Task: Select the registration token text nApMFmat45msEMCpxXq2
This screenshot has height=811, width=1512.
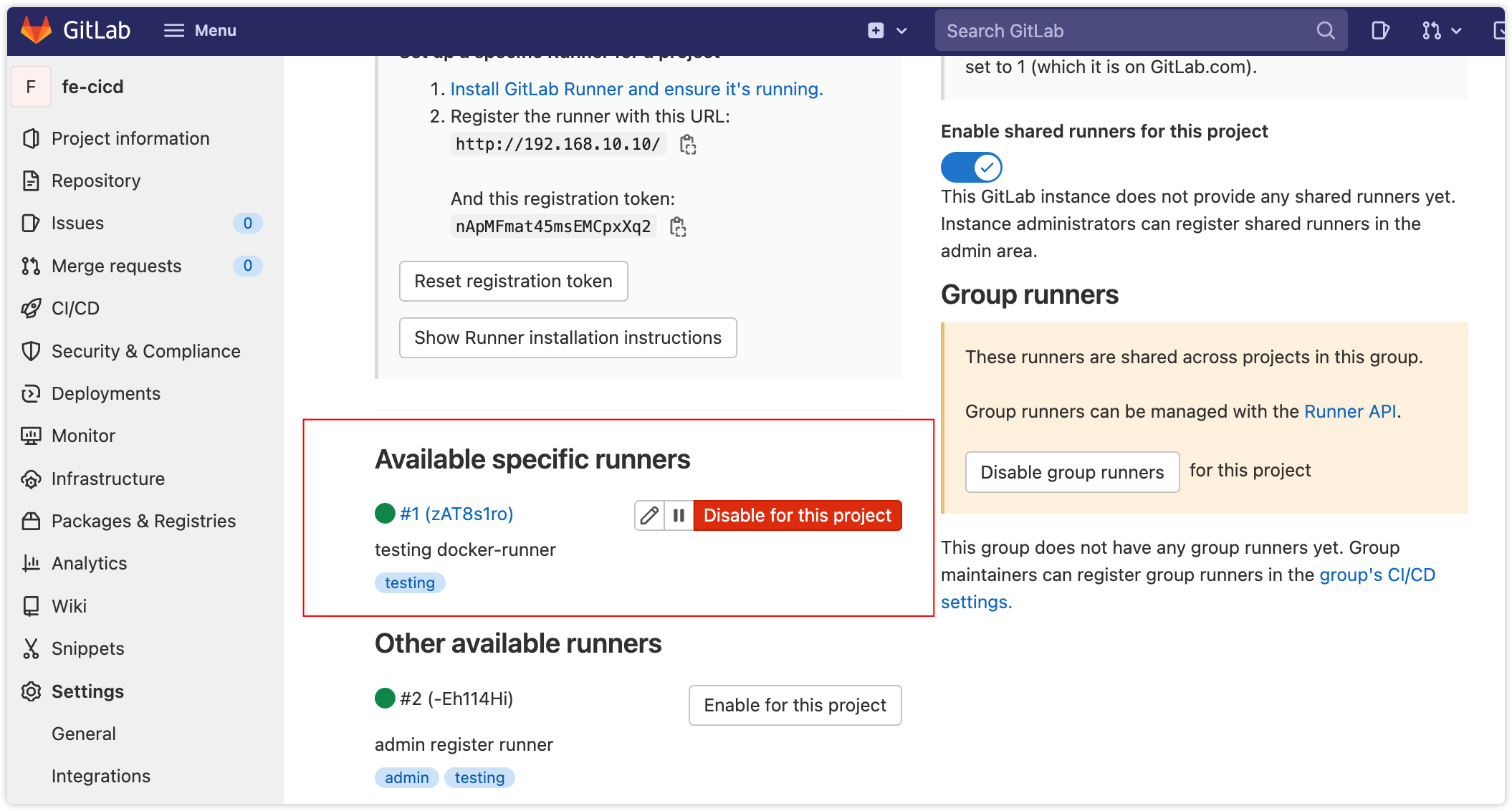Action: (x=553, y=226)
